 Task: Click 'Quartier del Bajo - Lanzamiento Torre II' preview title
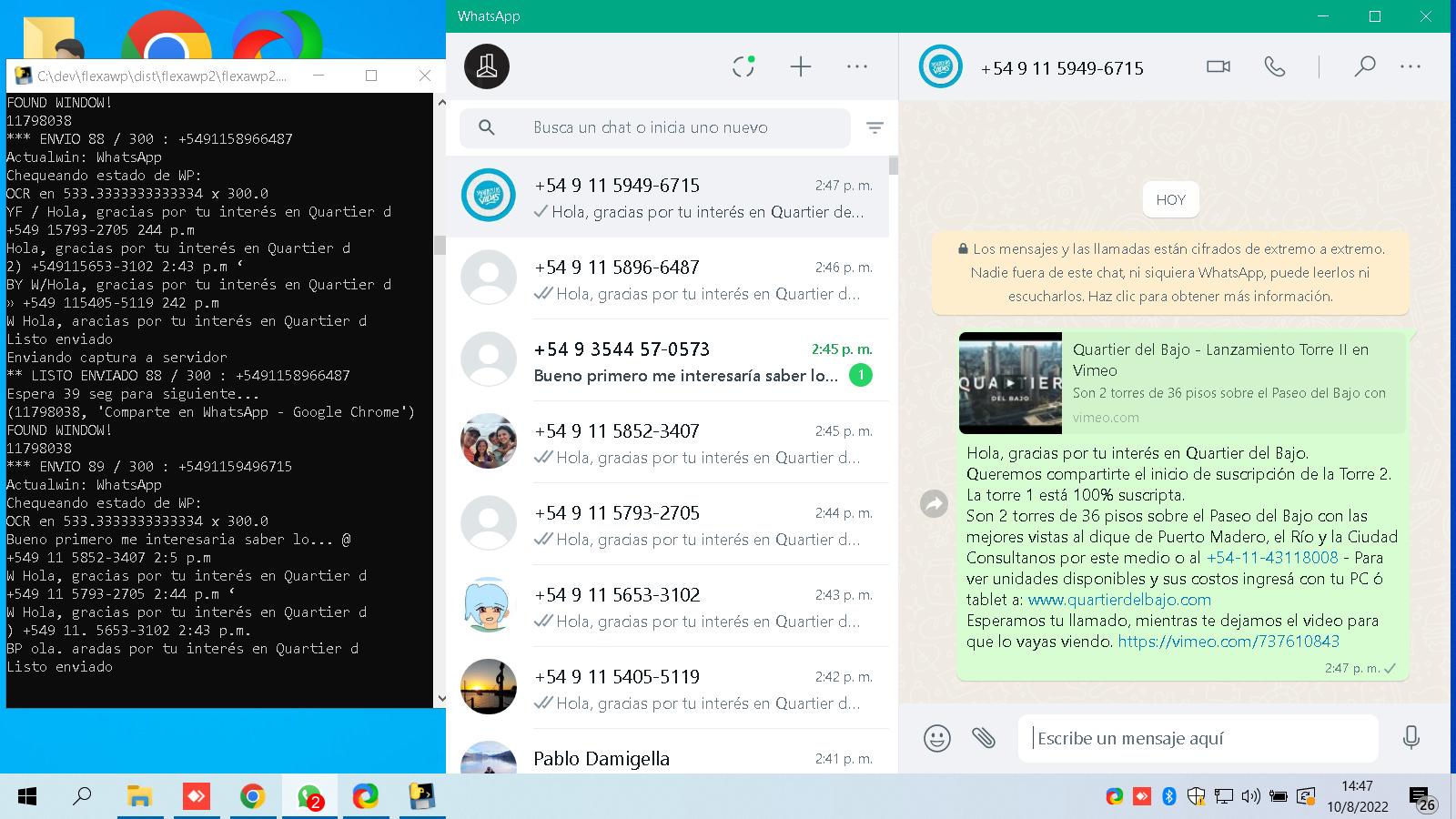(1220, 359)
